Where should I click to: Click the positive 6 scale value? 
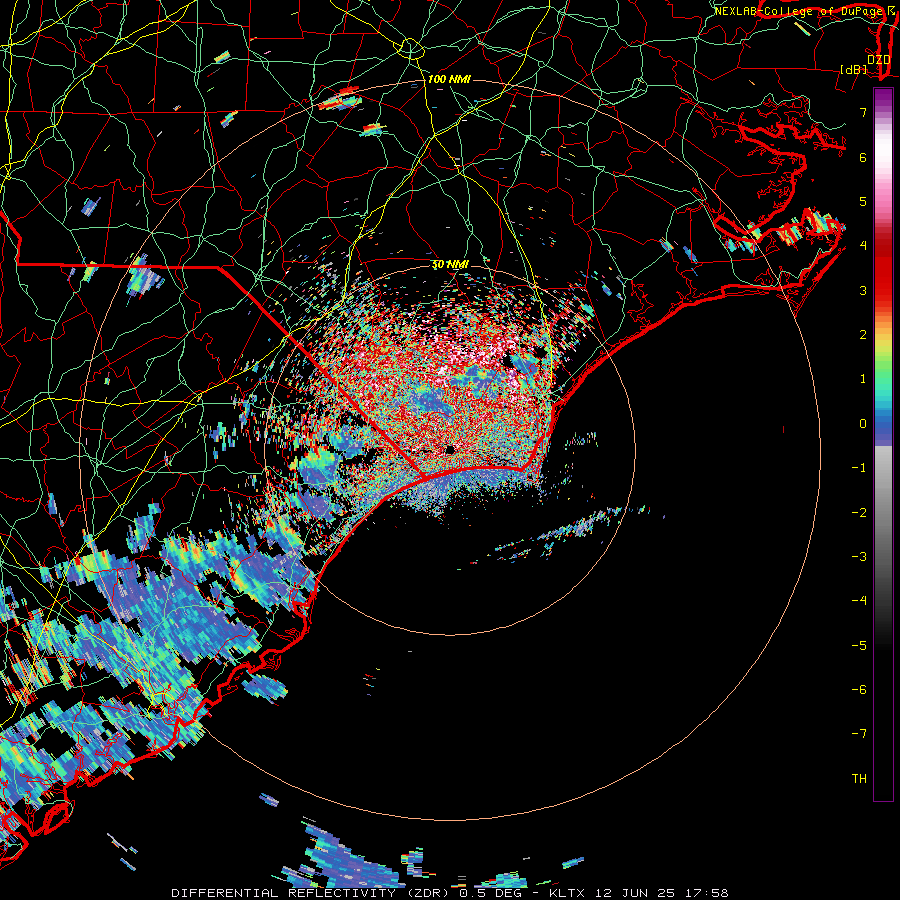tap(863, 157)
